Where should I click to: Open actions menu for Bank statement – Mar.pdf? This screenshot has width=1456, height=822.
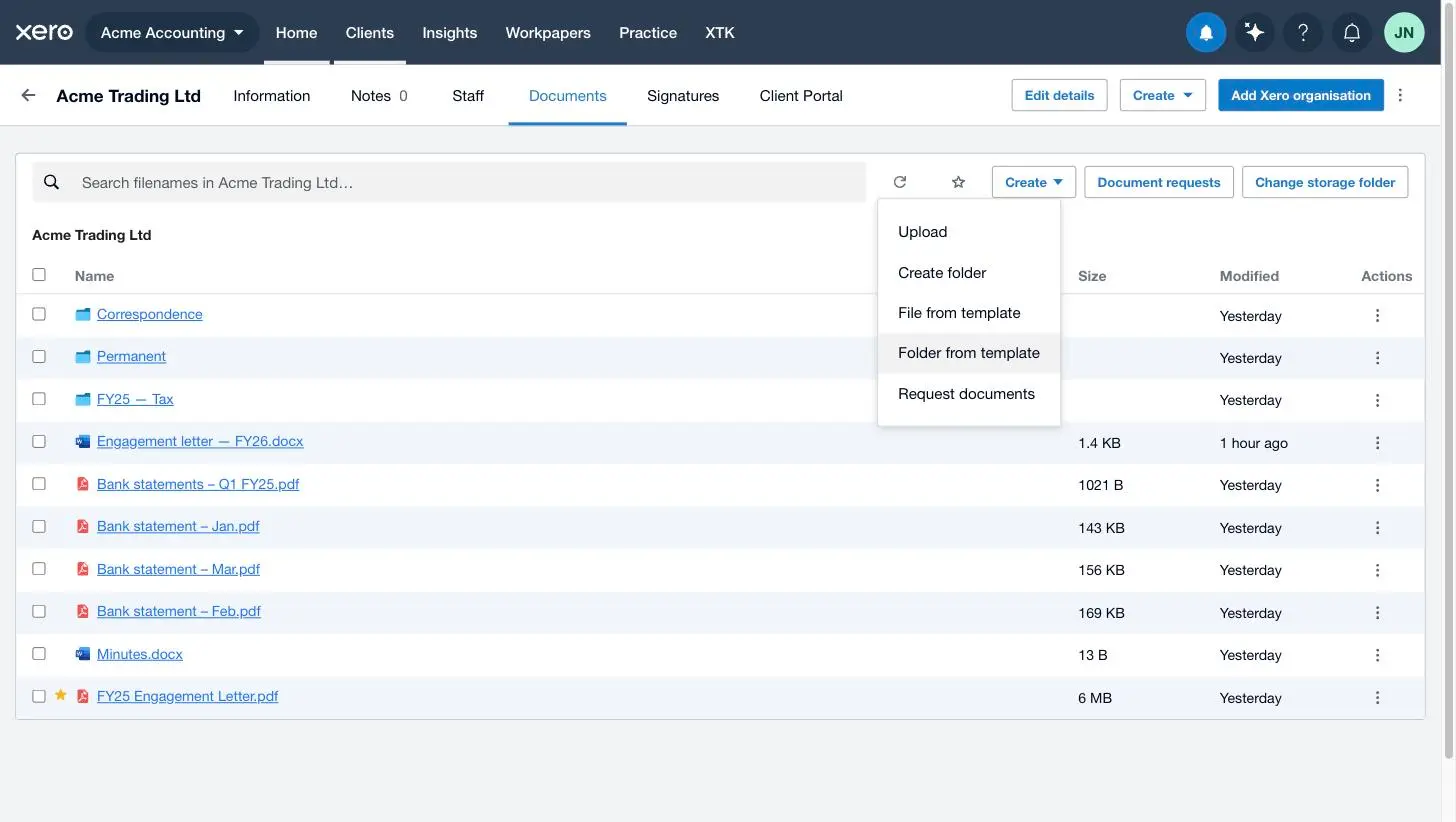pos(1377,570)
